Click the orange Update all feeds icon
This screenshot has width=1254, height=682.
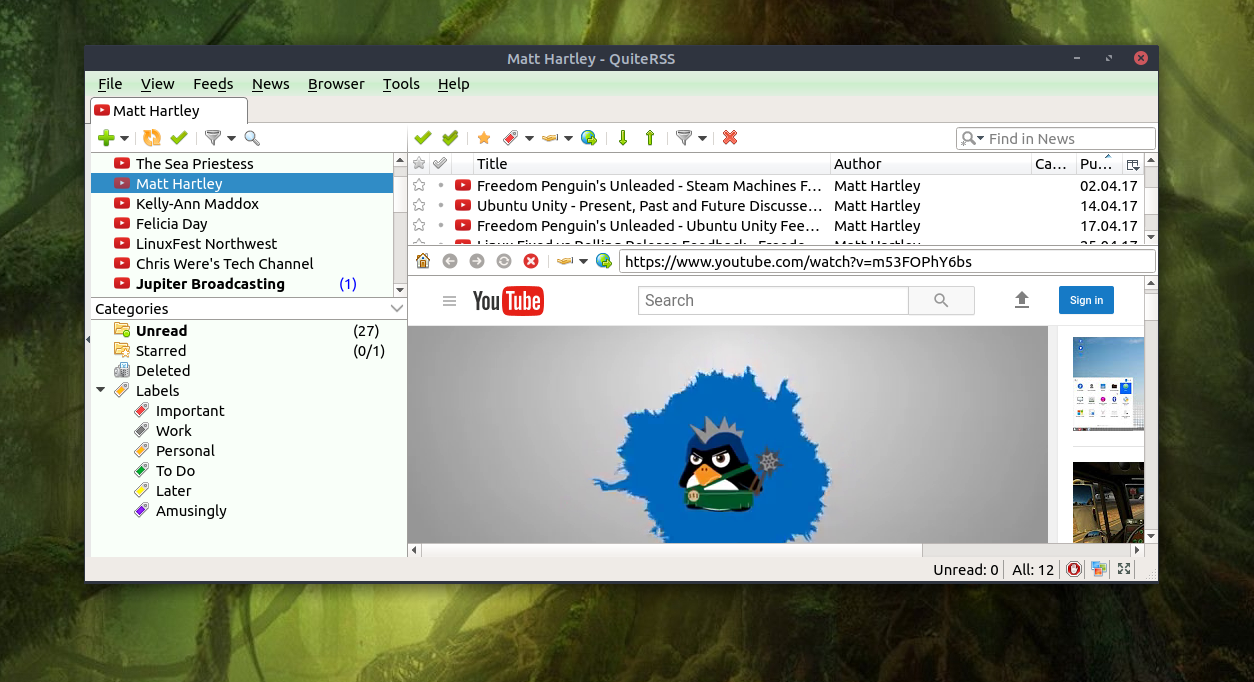click(152, 138)
